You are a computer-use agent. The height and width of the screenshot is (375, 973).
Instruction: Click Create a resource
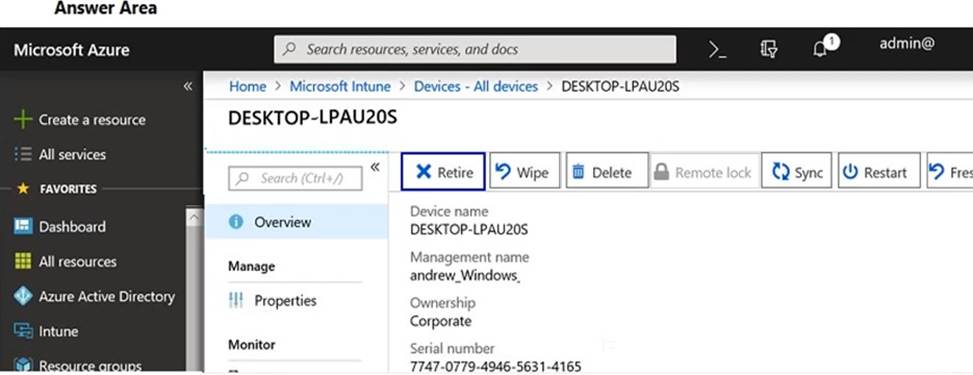tap(80, 120)
